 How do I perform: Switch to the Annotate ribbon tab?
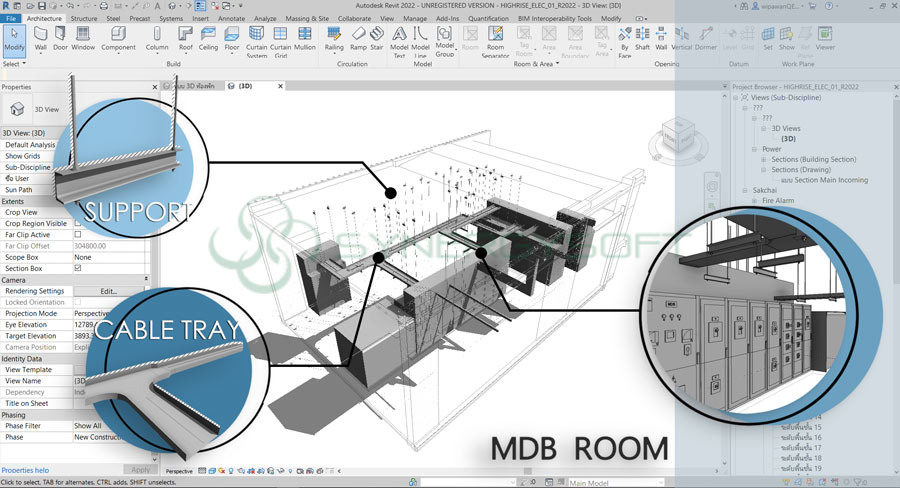point(231,18)
